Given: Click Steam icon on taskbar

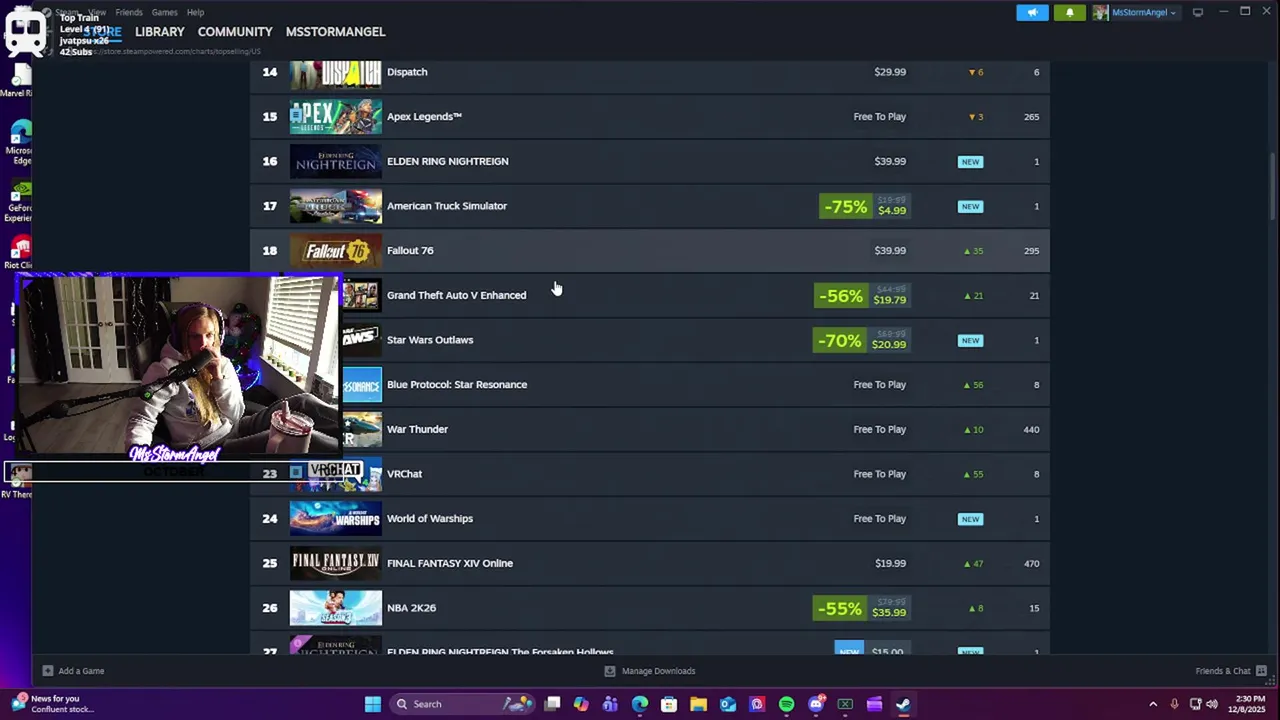Looking at the screenshot, I should click(x=904, y=704).
